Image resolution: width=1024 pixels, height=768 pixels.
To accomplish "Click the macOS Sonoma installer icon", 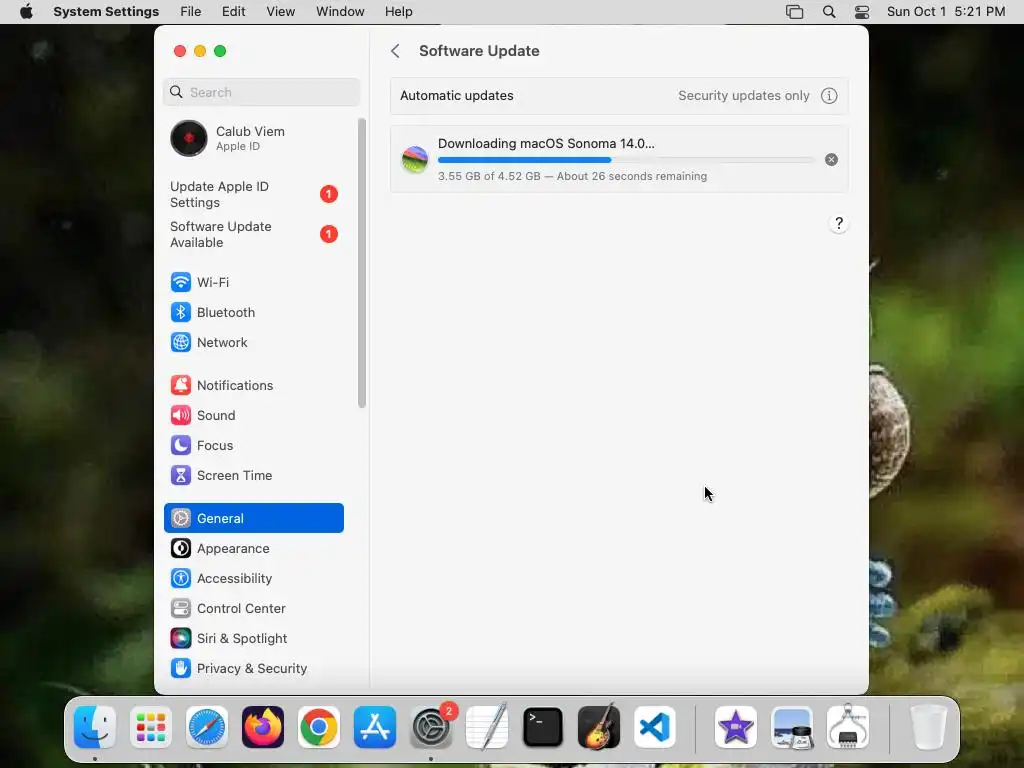I will point(415,159).
